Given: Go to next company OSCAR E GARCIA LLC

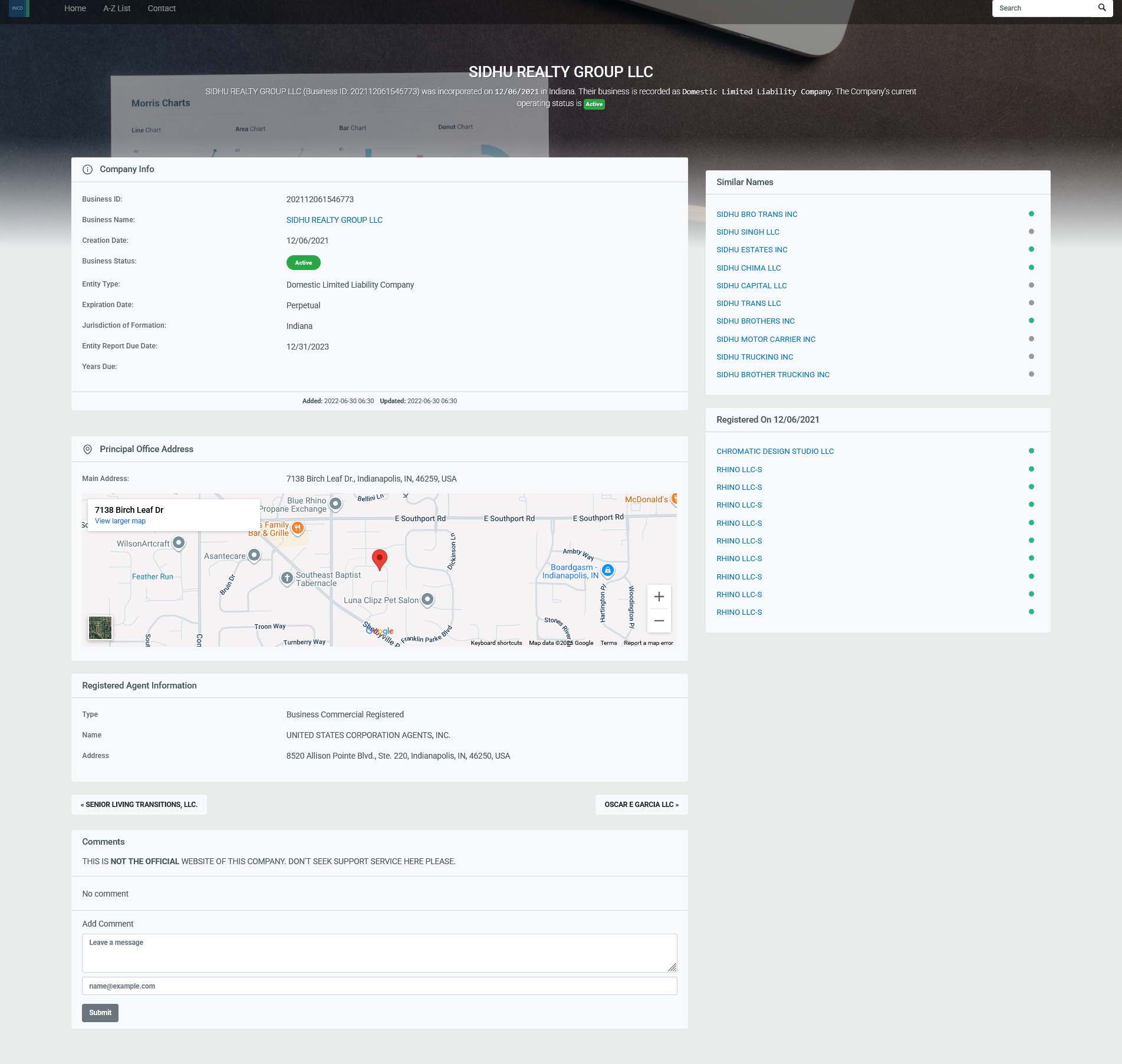Looking at the screenshot, I should click(641, 805).
